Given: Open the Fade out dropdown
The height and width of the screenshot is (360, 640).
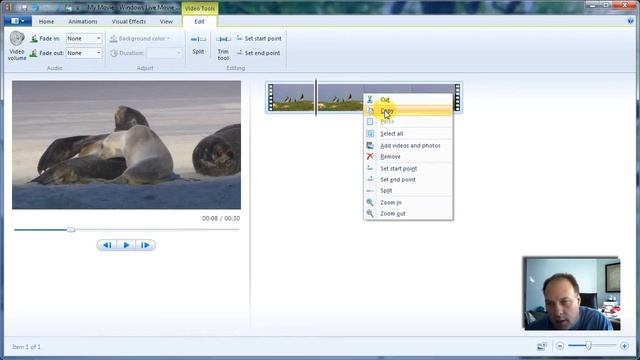Looking at the screenshot, I should click(84, 53).
